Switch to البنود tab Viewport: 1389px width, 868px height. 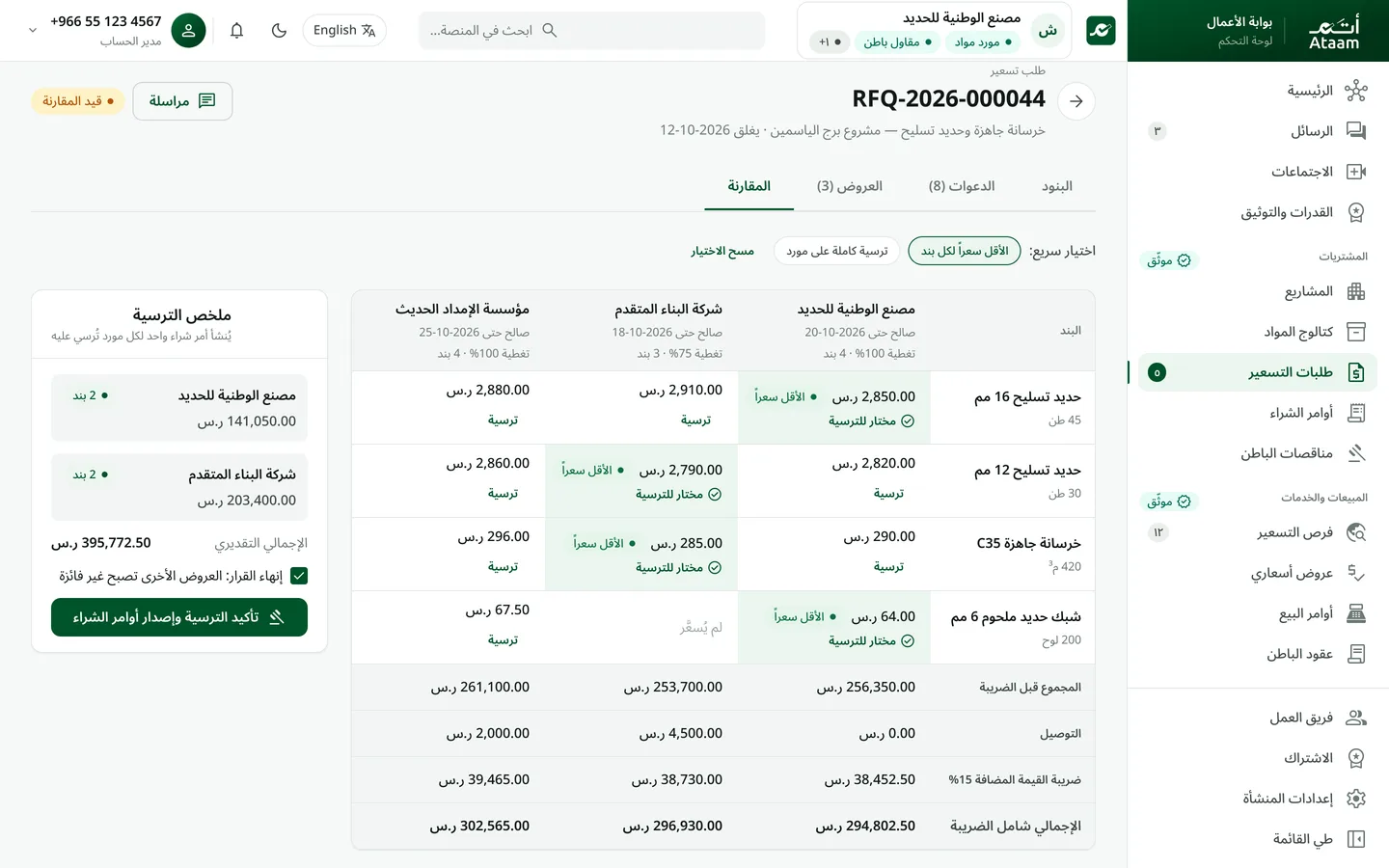click(1056, 186)
